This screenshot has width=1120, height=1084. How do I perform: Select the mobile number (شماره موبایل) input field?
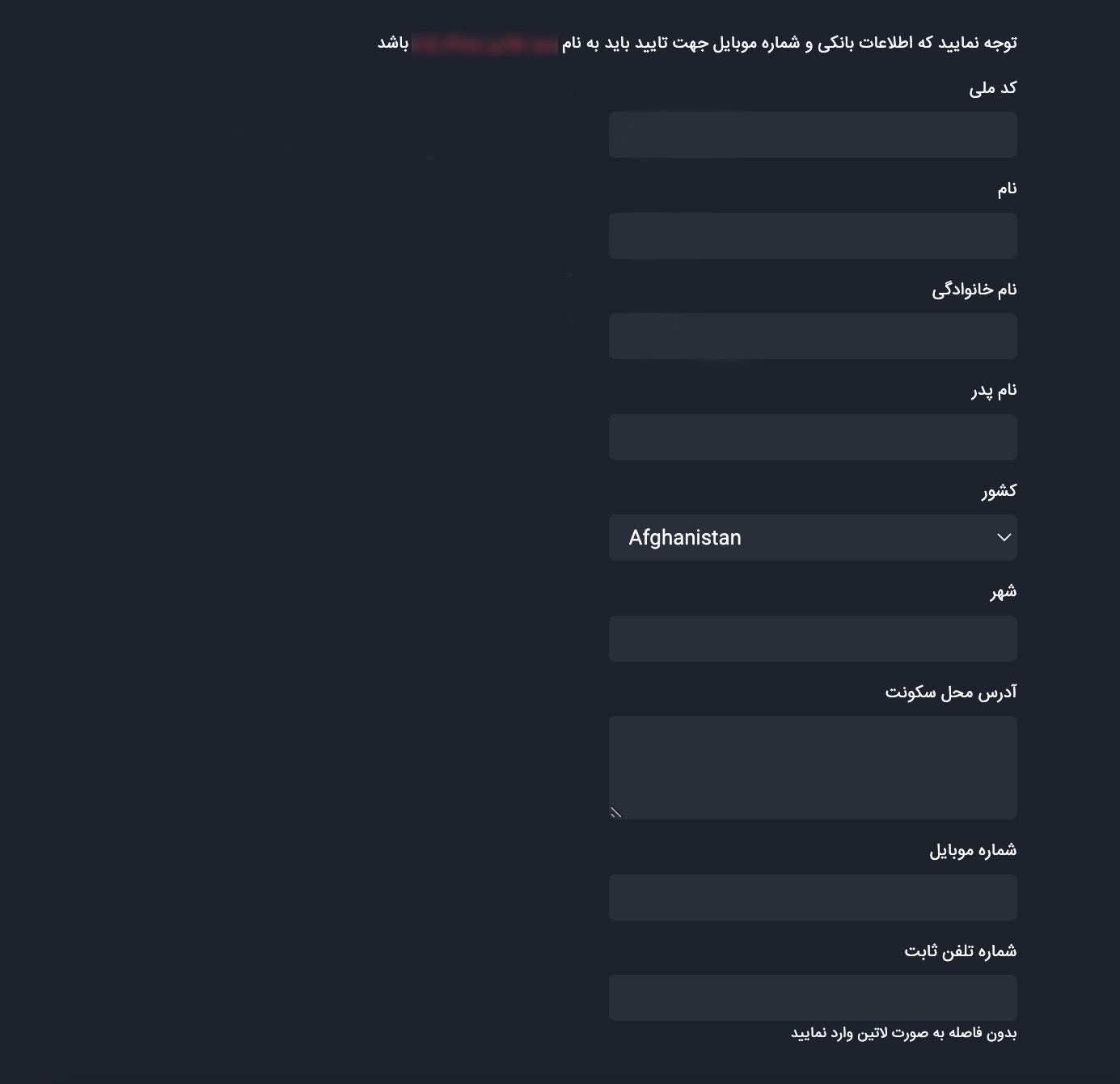[812, 898]
